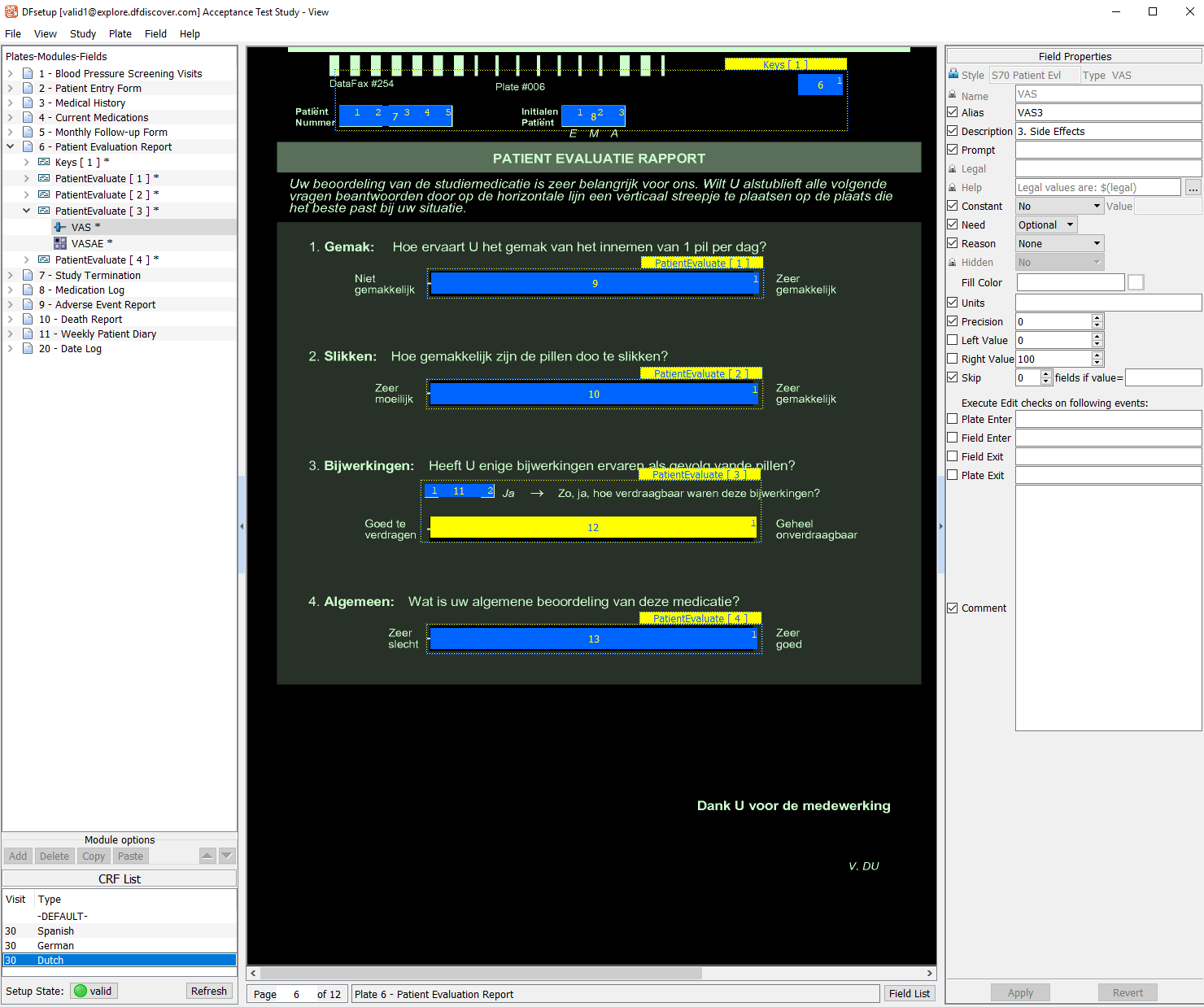The image size is (1204, 1007).
Task: Open the Legal values ellipsis button
Action: point(1193,188)
